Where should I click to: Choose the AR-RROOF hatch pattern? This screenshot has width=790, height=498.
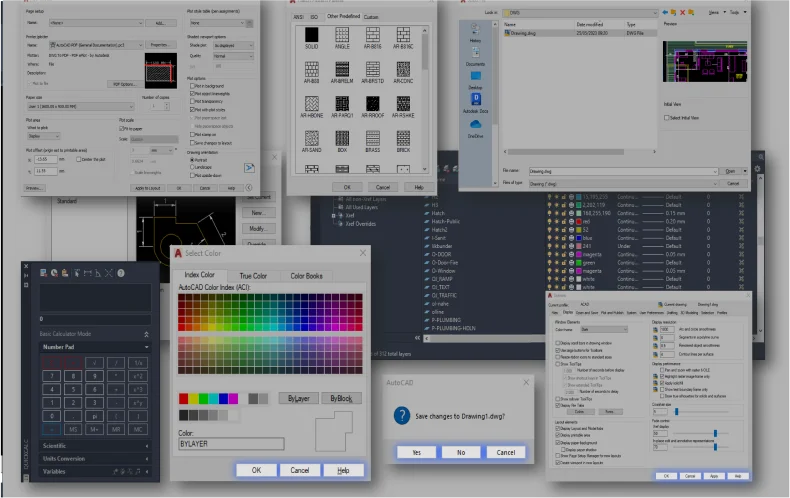coord(372,104)
